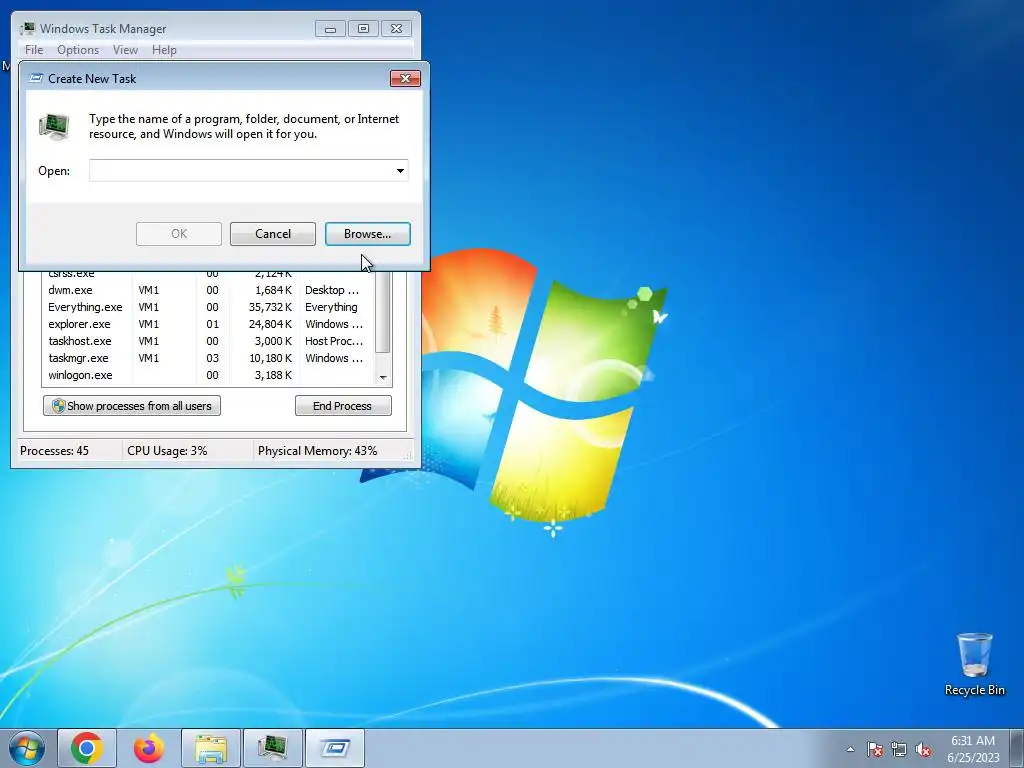Select the taskmgr.exe process row
Image resolution: width=1024 pixels, height=768 pixels.
click(208, 358)
